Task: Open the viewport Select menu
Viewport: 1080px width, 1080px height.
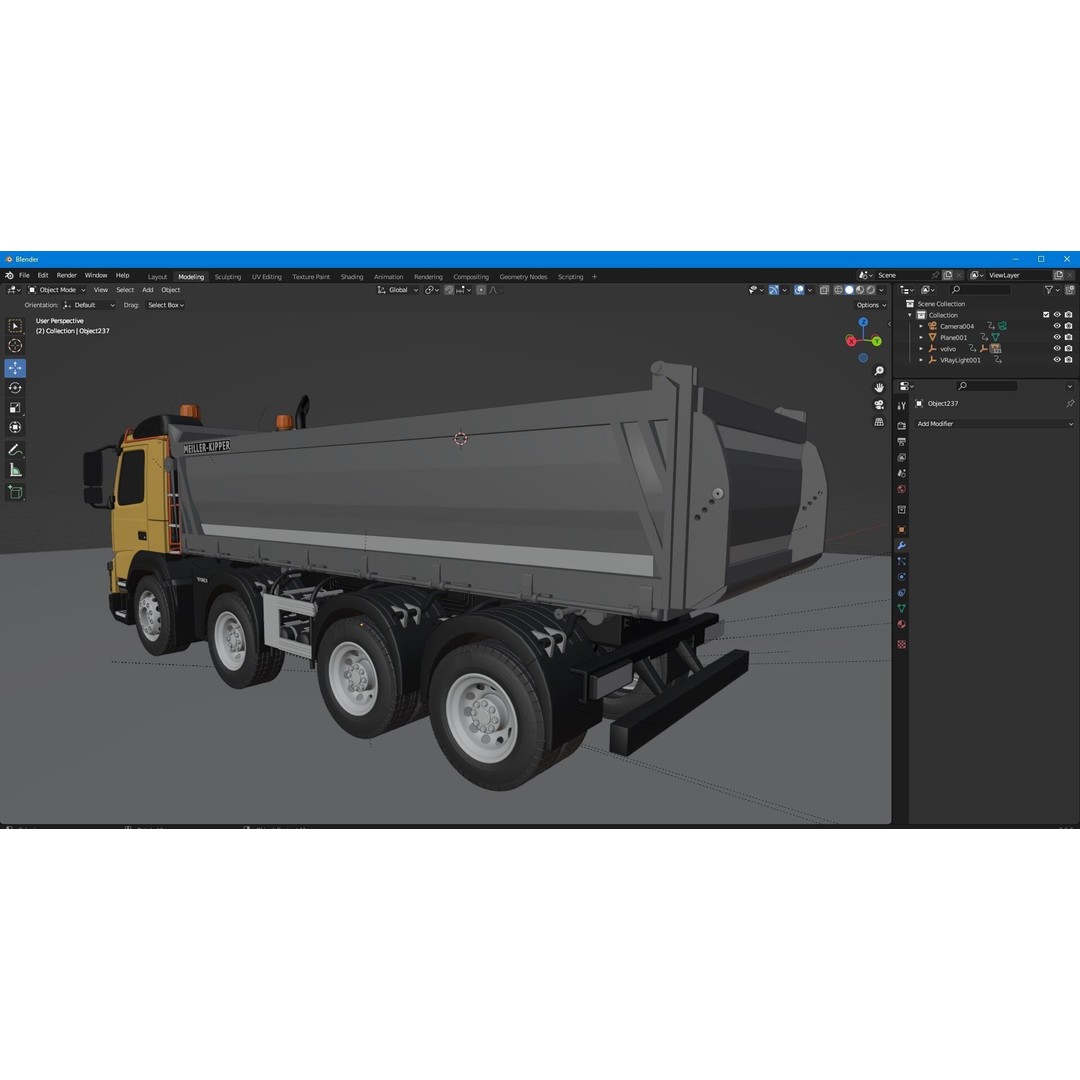Action: tap(125, 290)
